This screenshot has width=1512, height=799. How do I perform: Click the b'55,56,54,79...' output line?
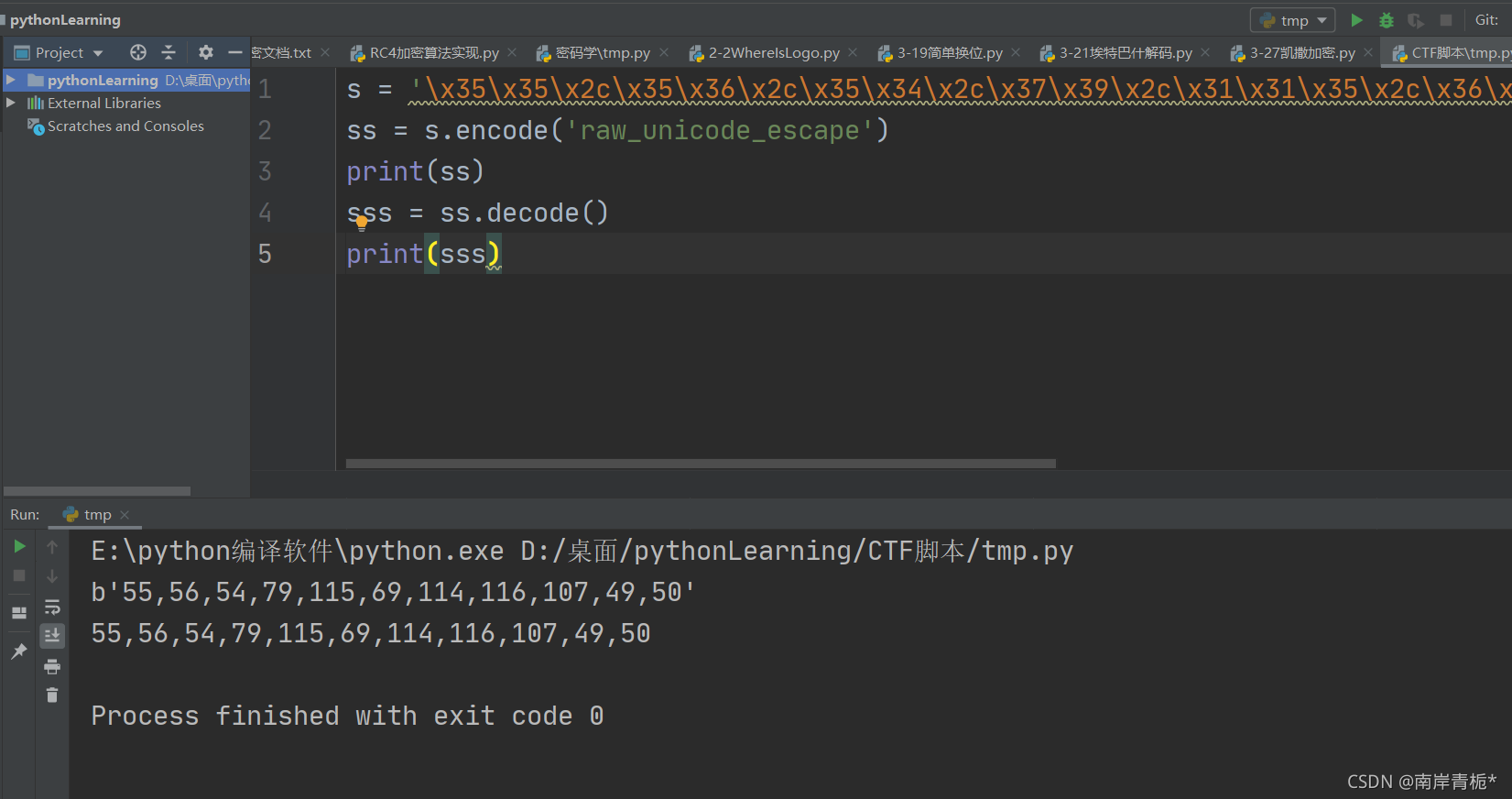[x=393, y=592]
